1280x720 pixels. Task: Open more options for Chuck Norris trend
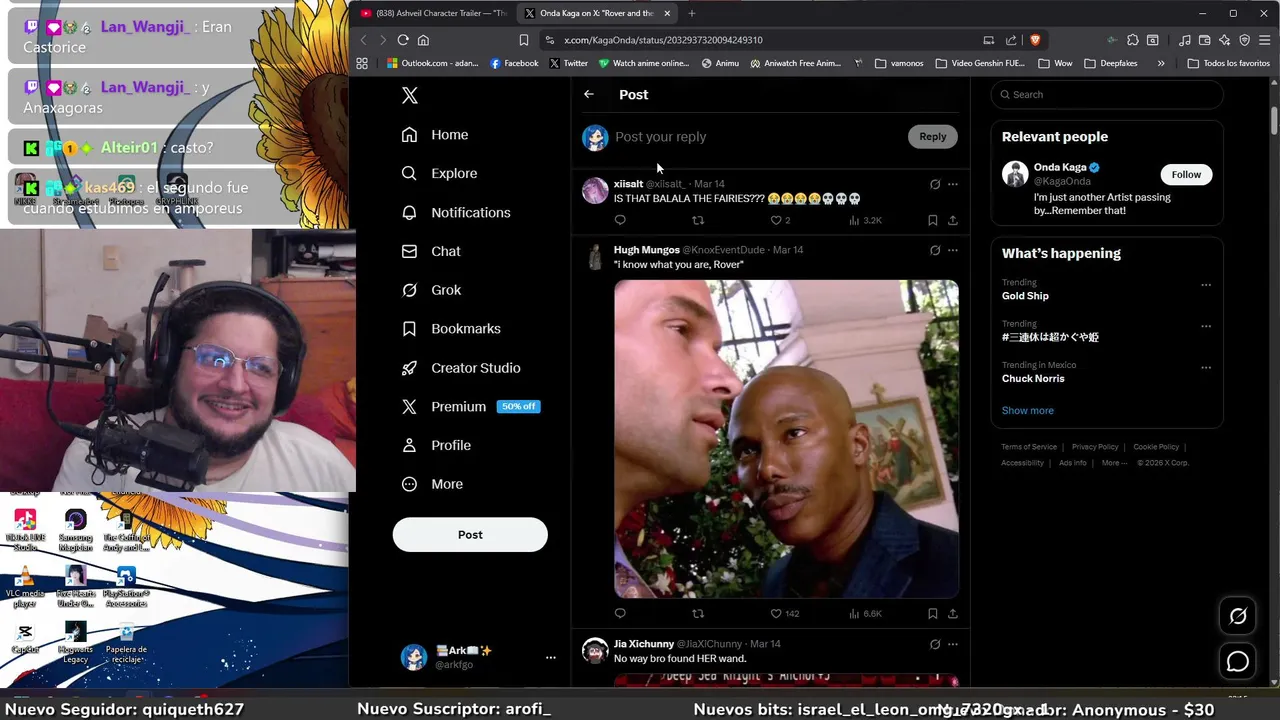pos(1206,367)
